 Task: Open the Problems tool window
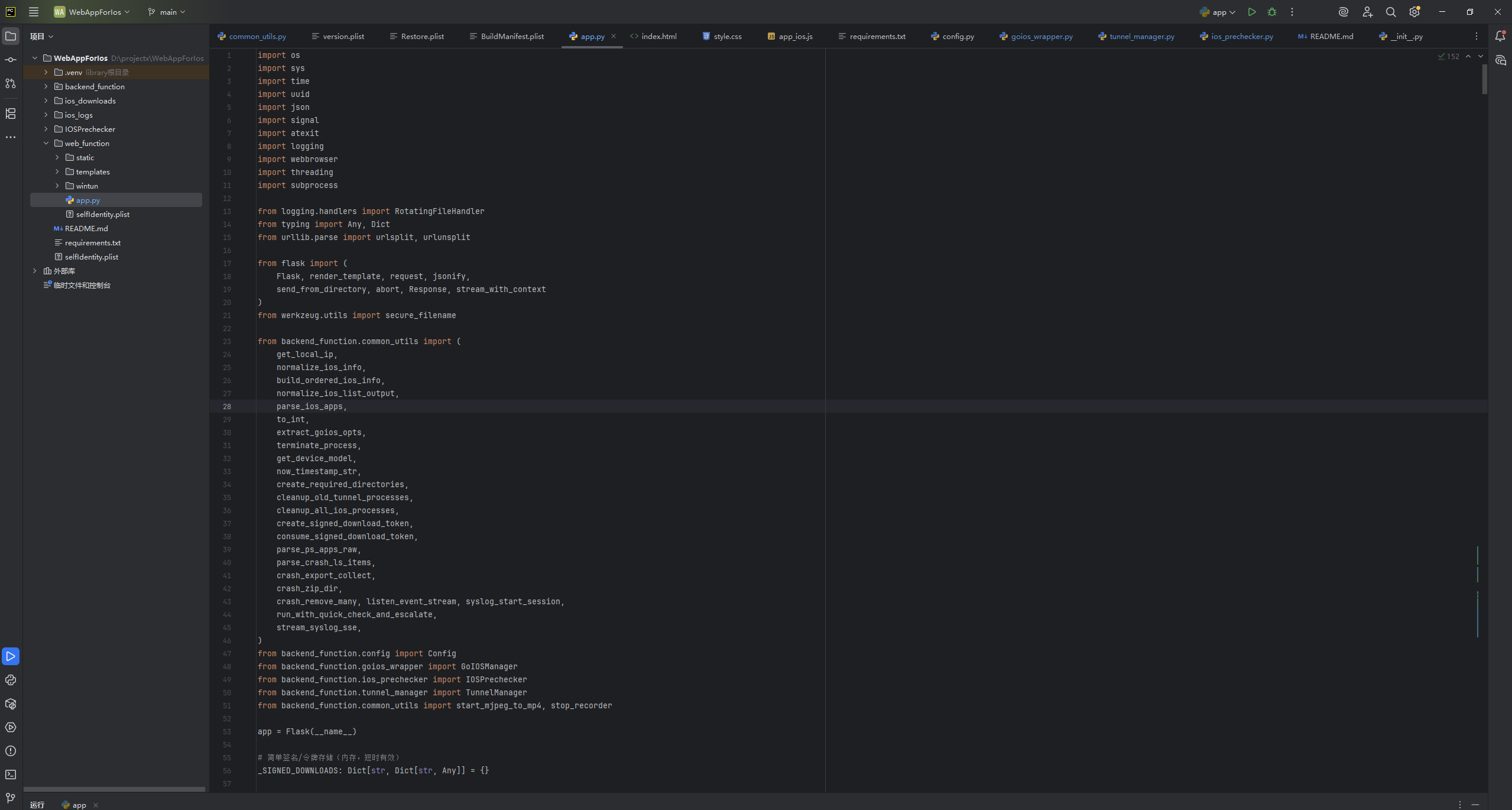pyautogui.click(x=11, y=751)
